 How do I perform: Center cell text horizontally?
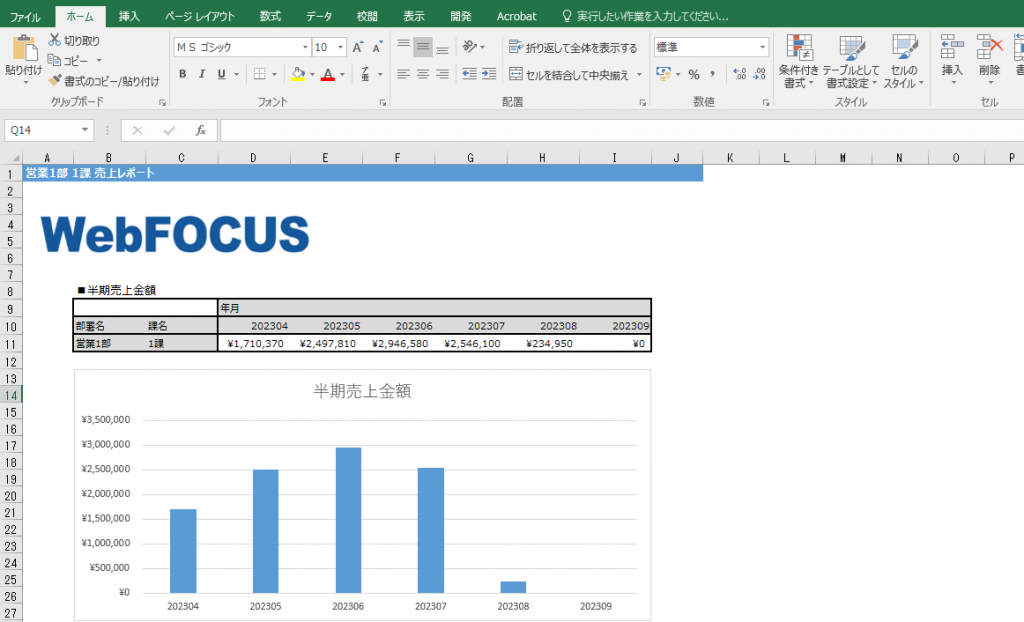(x=423, y=74)
